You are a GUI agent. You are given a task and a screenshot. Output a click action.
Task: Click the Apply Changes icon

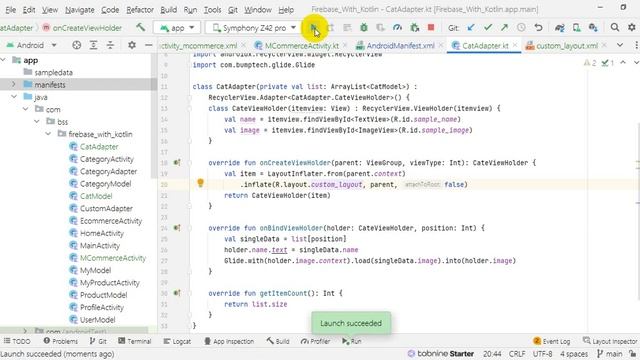331,28
